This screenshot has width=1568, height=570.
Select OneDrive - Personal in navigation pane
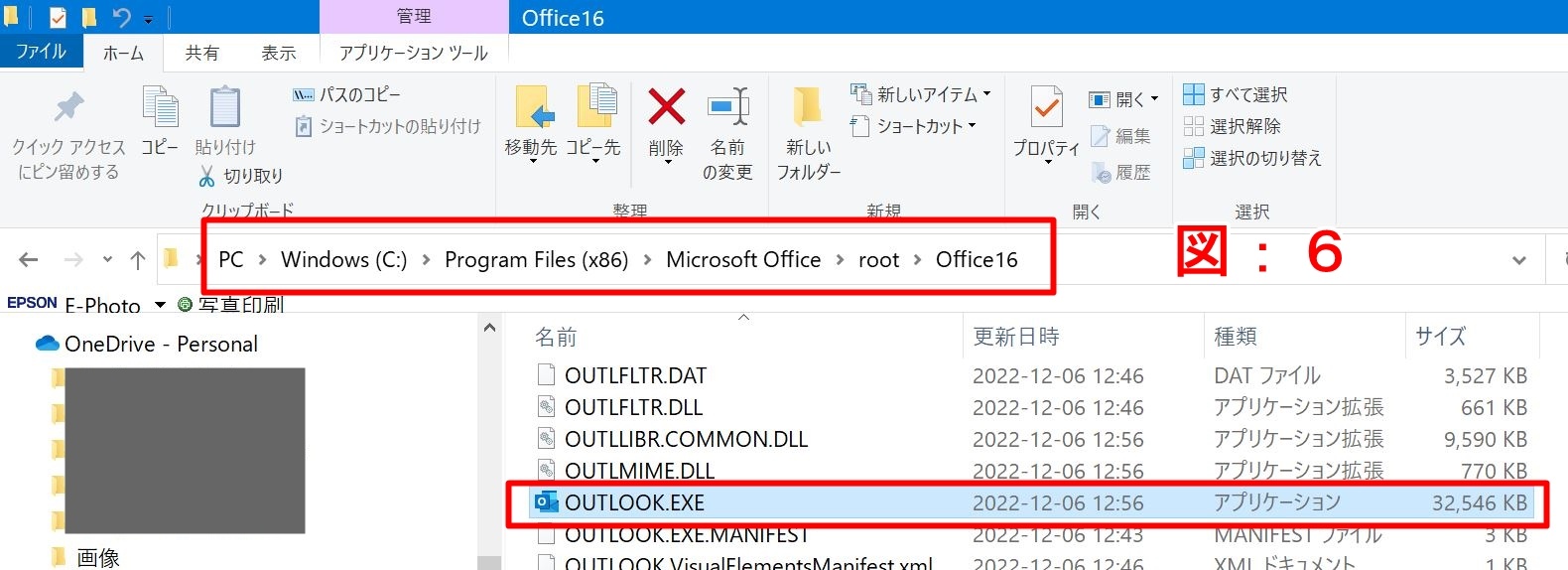147,344
